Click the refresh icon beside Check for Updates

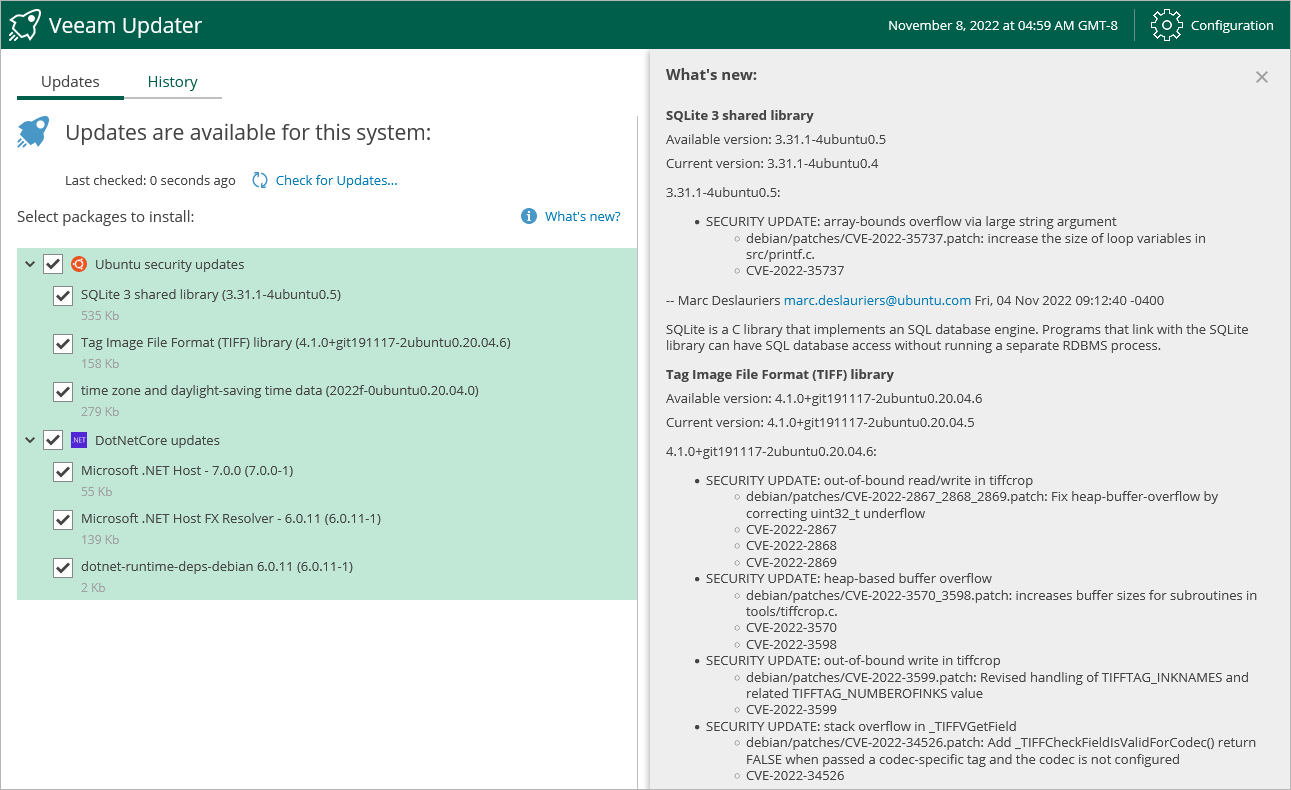tap(260, 180)
